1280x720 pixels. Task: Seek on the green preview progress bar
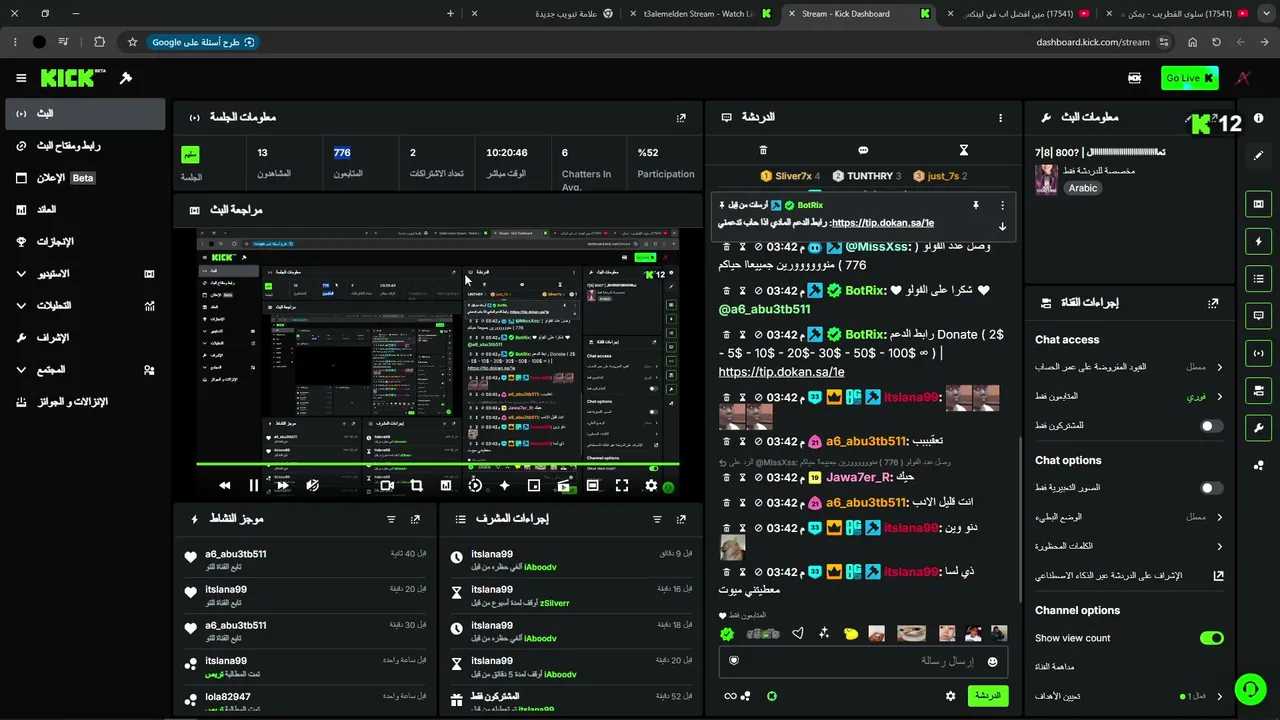click(439, 464)
